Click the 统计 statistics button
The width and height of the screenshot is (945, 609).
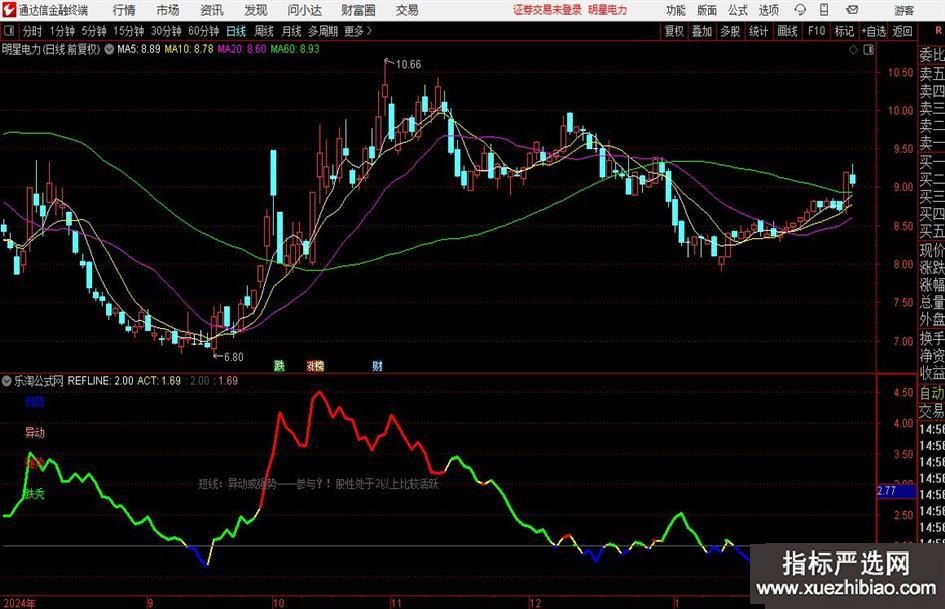pos(758,31)
